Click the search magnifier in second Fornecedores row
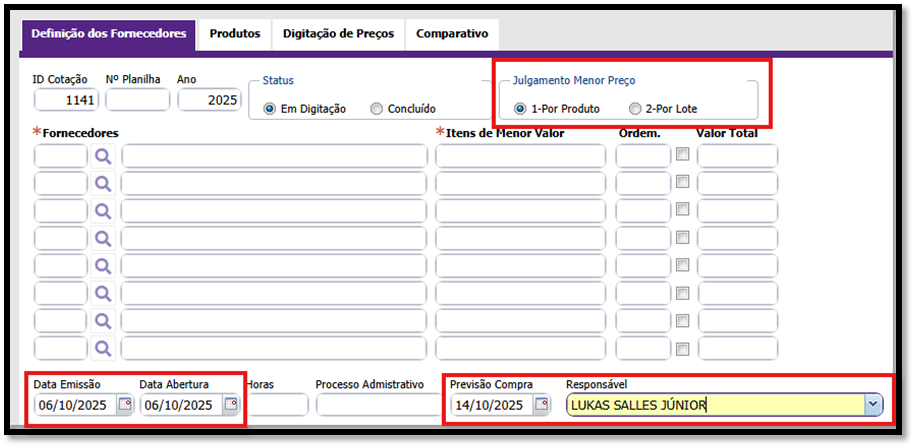The width and height of the screenshot is (915, 448). (103, 184)
